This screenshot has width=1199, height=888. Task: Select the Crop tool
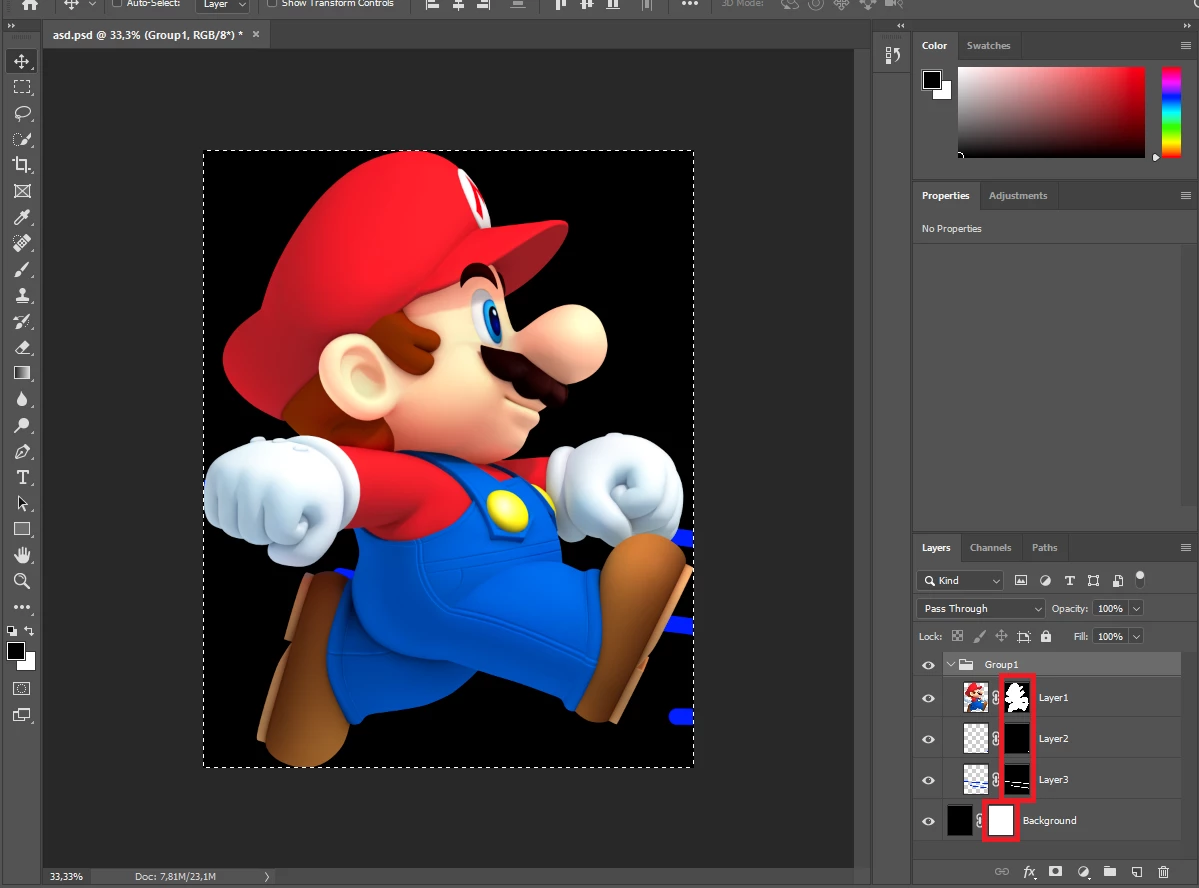click(x=22, y=165)
